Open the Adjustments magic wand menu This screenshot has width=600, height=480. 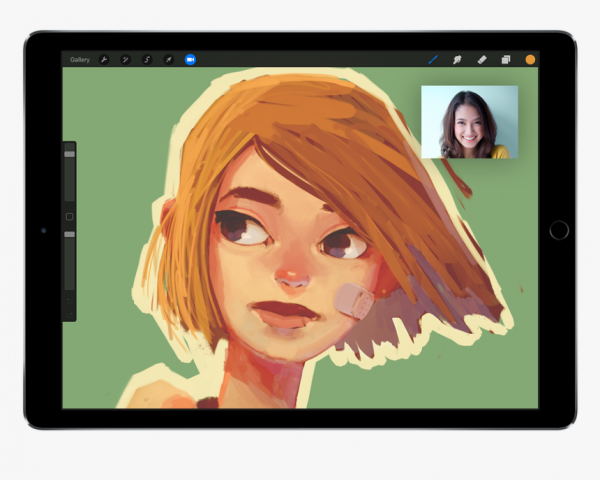[x=126, y=60]
